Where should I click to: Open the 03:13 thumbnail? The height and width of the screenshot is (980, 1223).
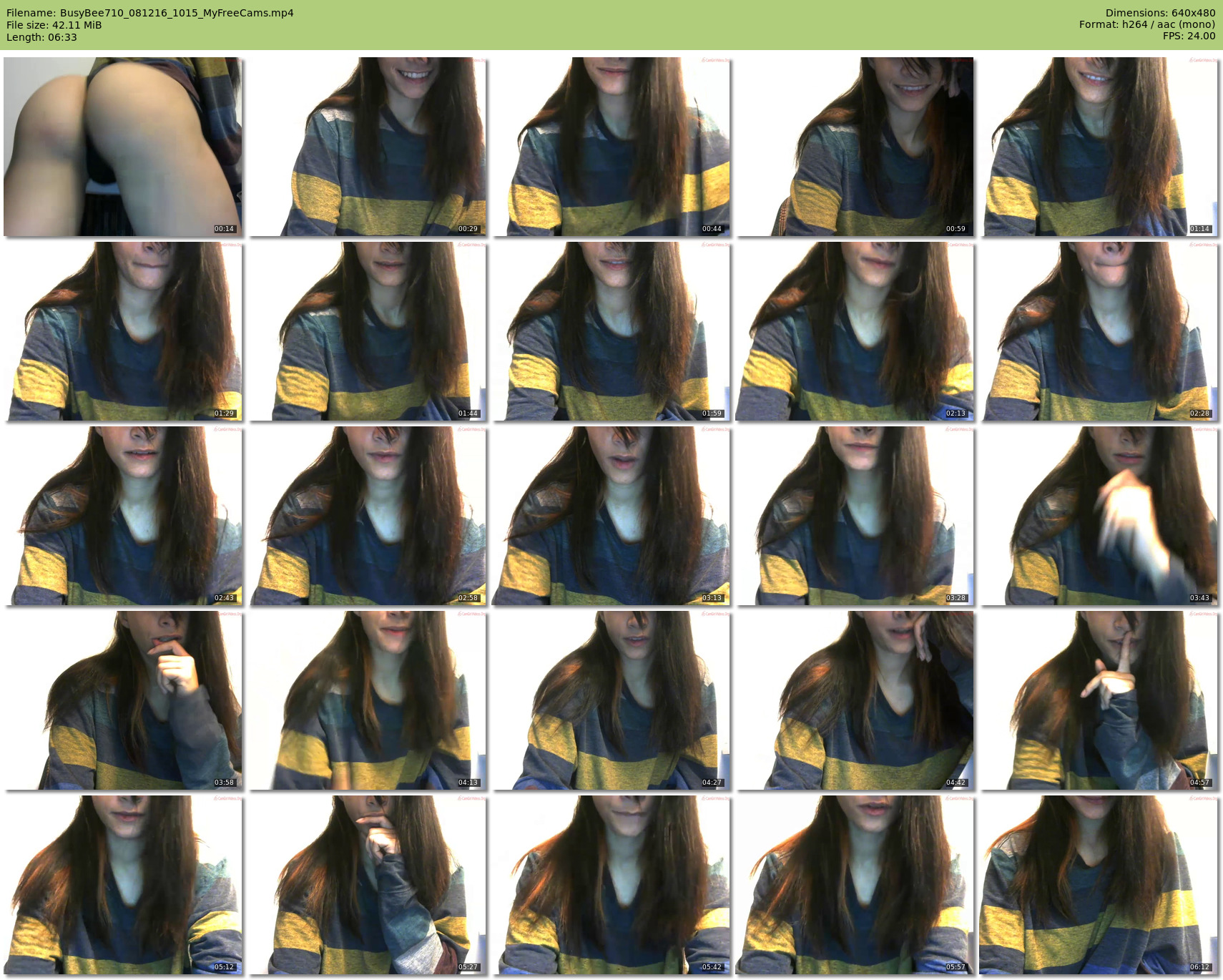(x=611, y=516)
